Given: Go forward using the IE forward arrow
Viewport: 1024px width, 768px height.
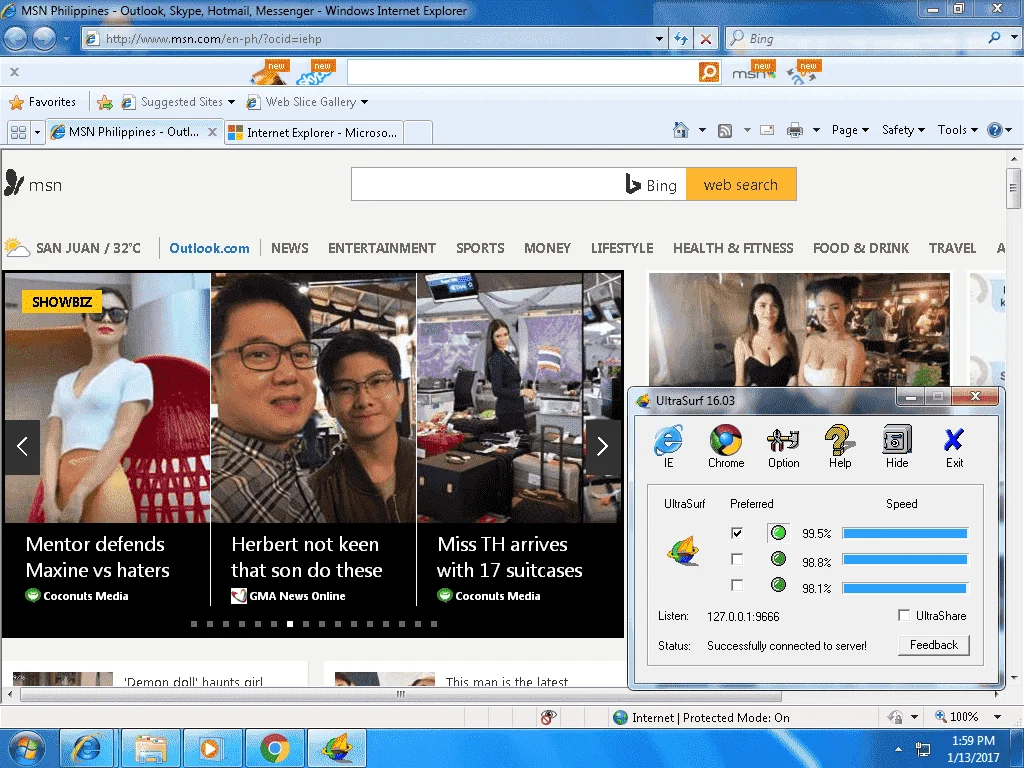Looking at the screenshot, I should tap(44, 39).
